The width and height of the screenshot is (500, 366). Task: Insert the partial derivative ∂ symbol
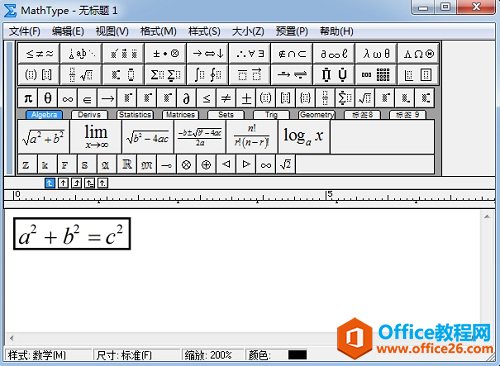point(186,98)
